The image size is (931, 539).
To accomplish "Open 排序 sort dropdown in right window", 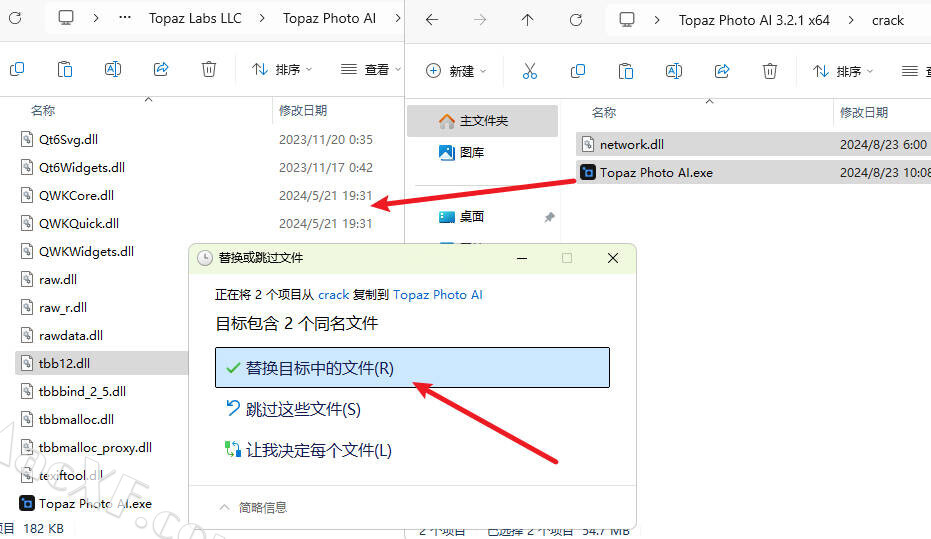I will point(843,71).
